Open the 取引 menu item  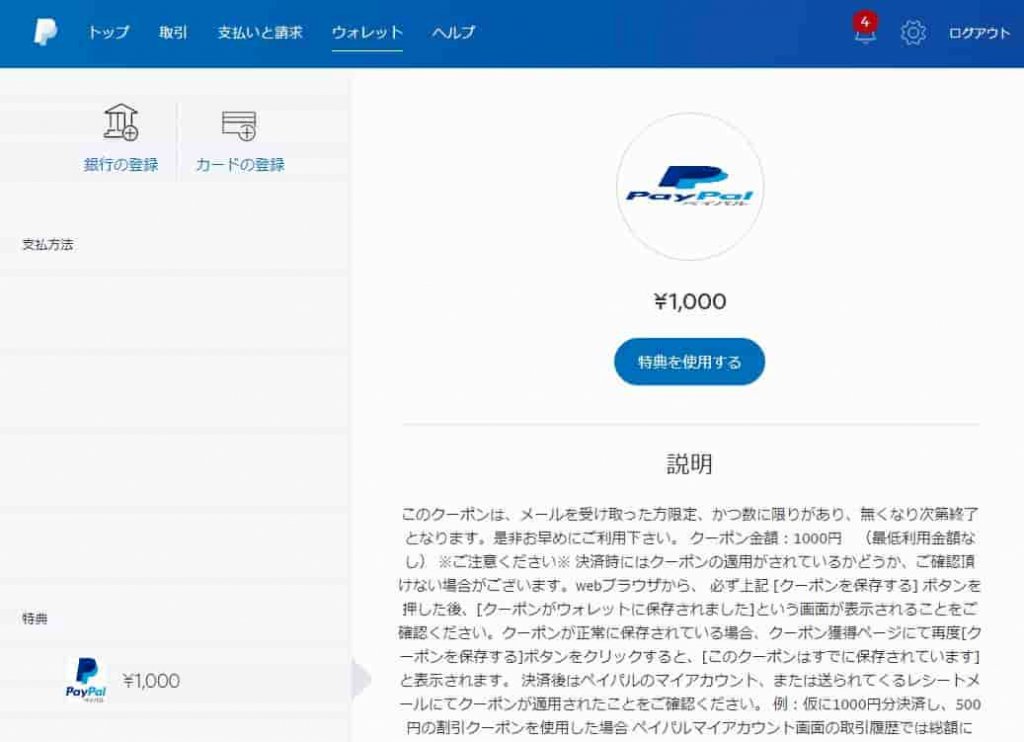point(173,32)
